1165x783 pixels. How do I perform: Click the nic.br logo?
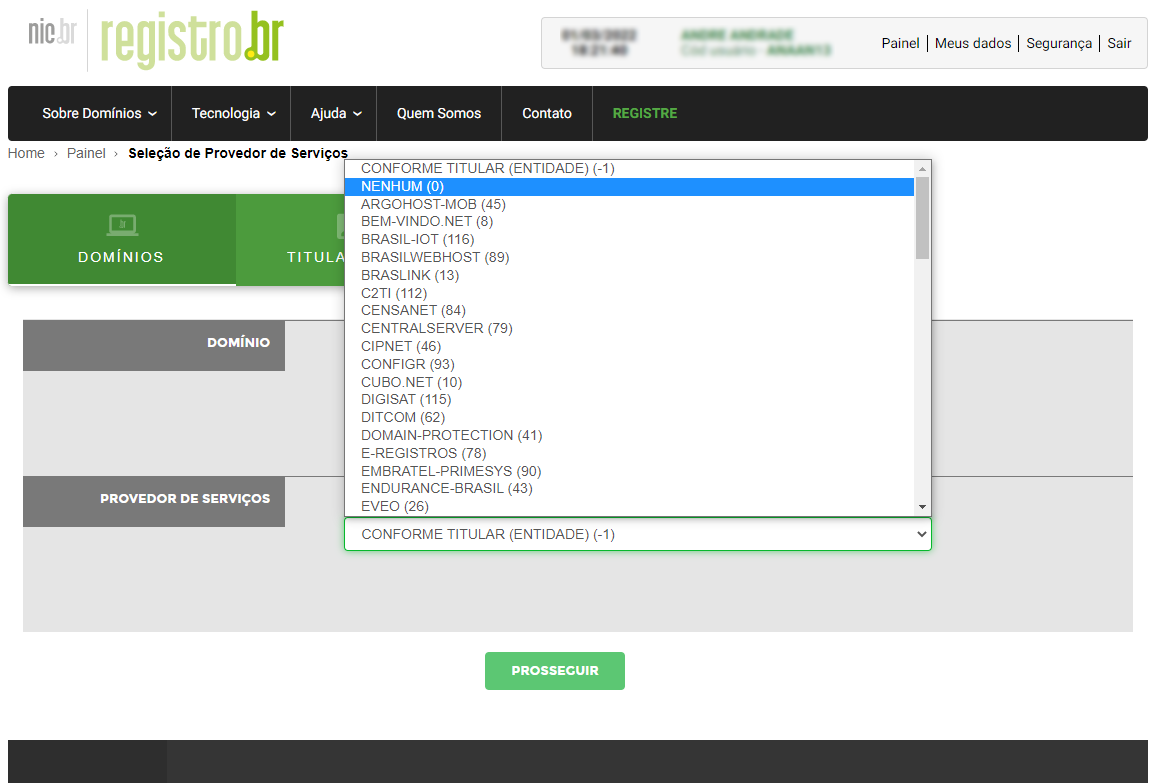52,33
